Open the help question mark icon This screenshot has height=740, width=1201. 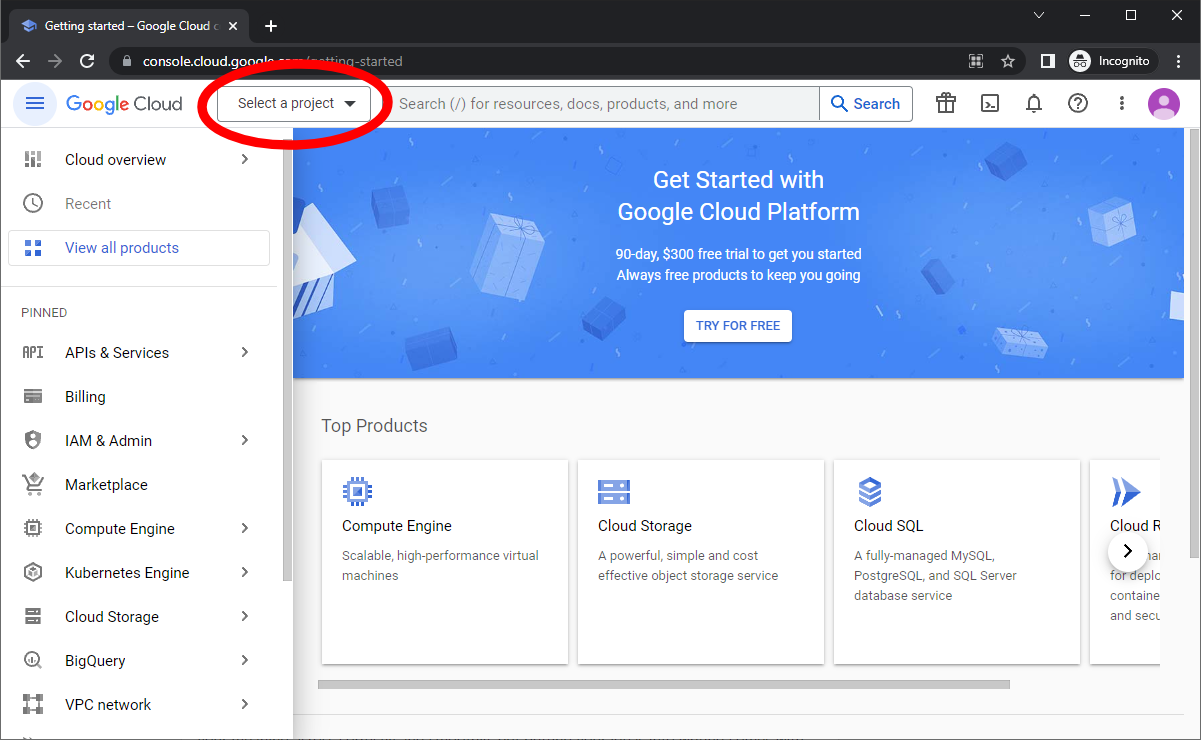(x=1078, y=104)
